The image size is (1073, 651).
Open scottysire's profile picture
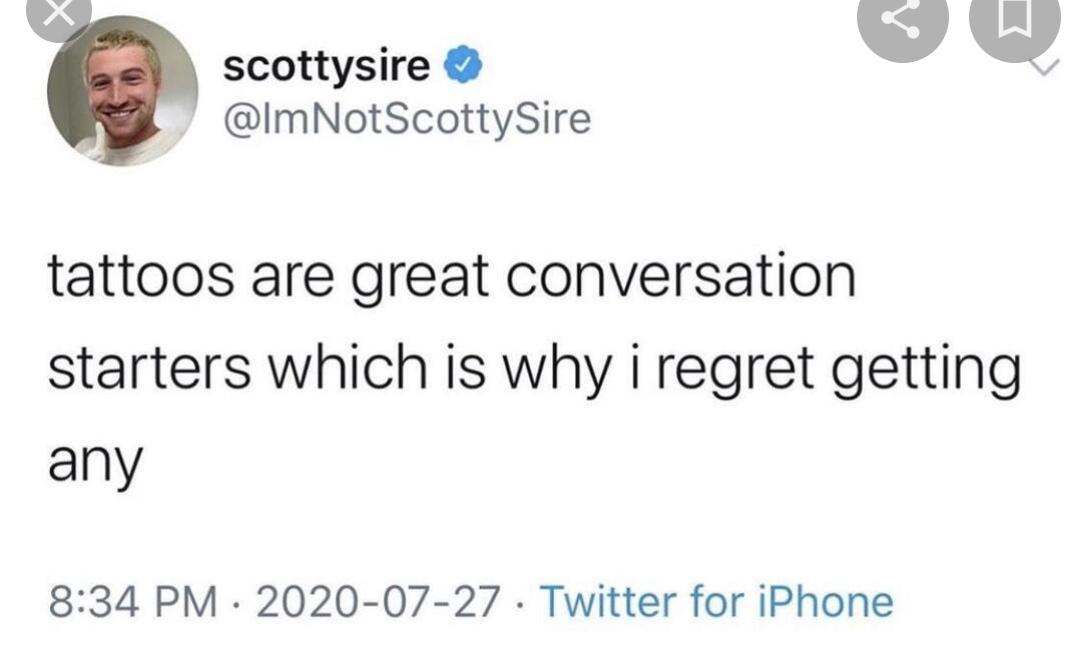coord(122,91)
